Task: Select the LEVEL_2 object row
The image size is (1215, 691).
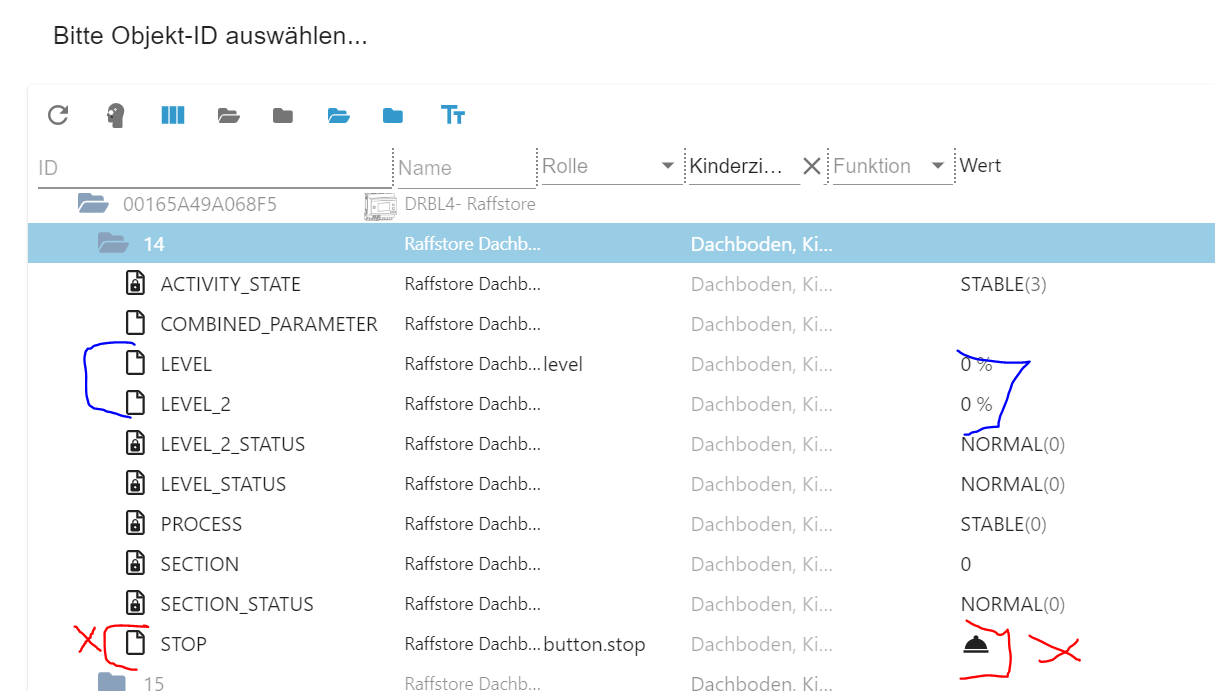Action: tap(195, 404)
